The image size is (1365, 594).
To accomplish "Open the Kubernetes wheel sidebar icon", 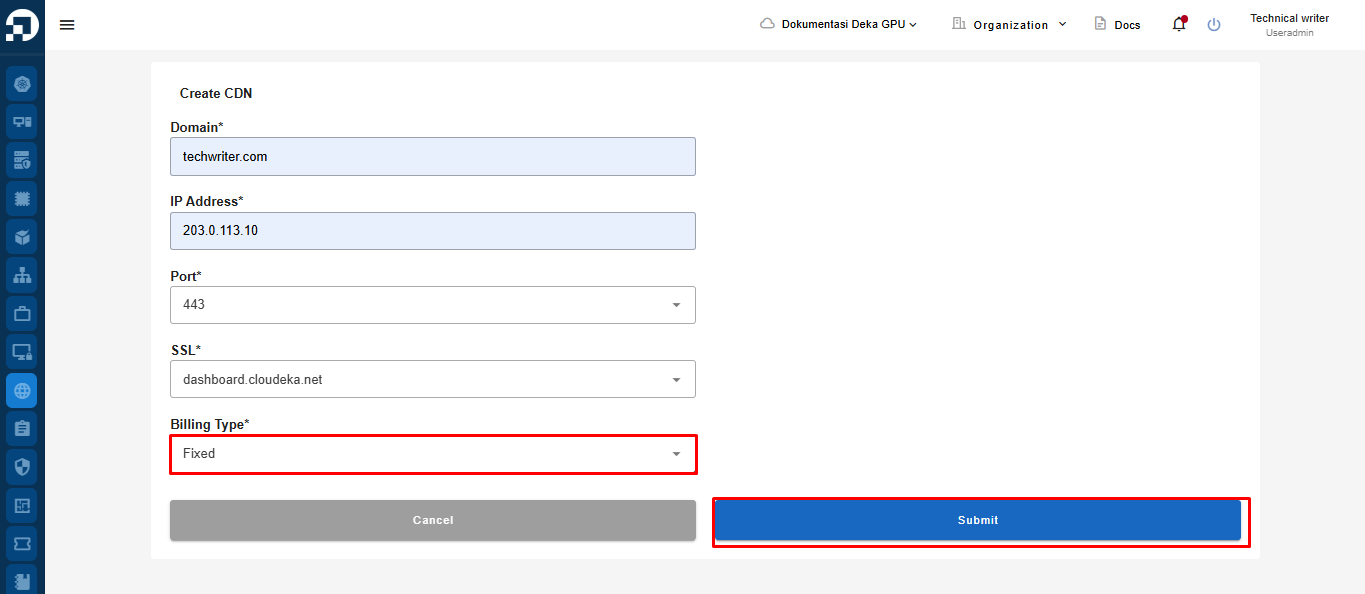I will click(x=22, y=83).
